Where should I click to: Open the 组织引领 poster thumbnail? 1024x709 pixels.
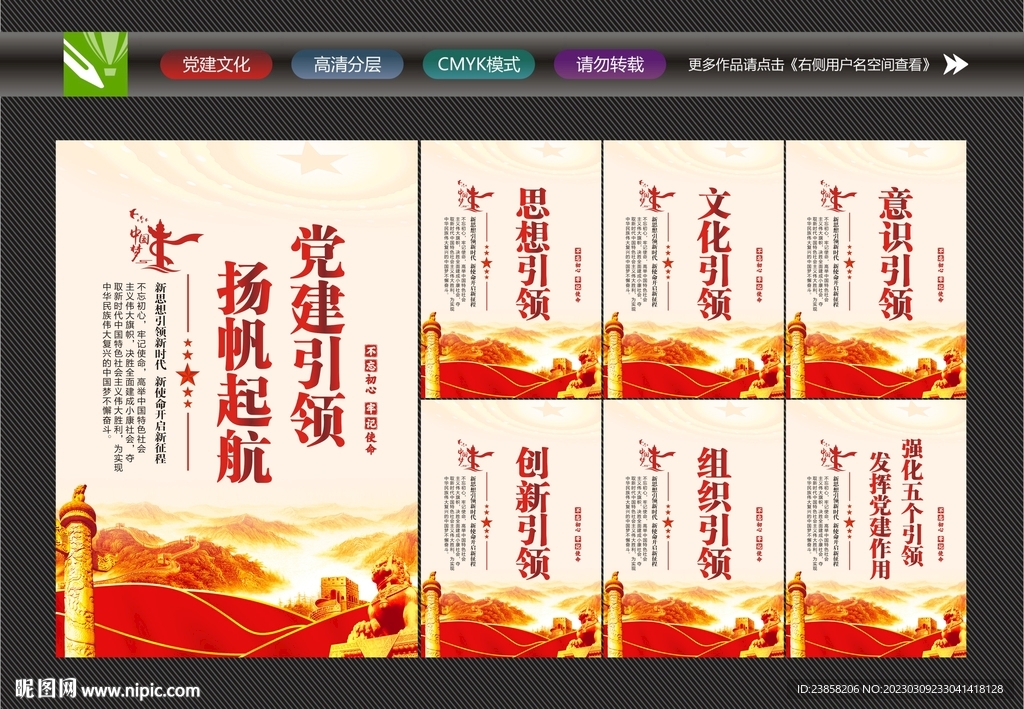tap(694, 529)
